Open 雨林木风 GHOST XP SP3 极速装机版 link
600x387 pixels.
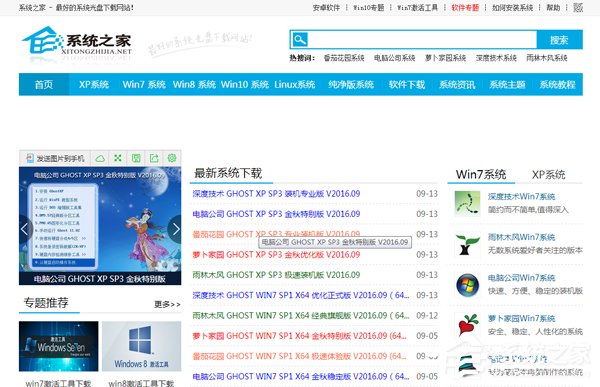coord(276,275)
